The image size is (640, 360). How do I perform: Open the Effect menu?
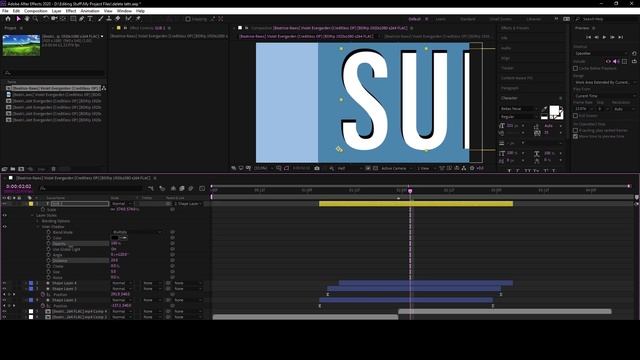(x=71, y=11)
